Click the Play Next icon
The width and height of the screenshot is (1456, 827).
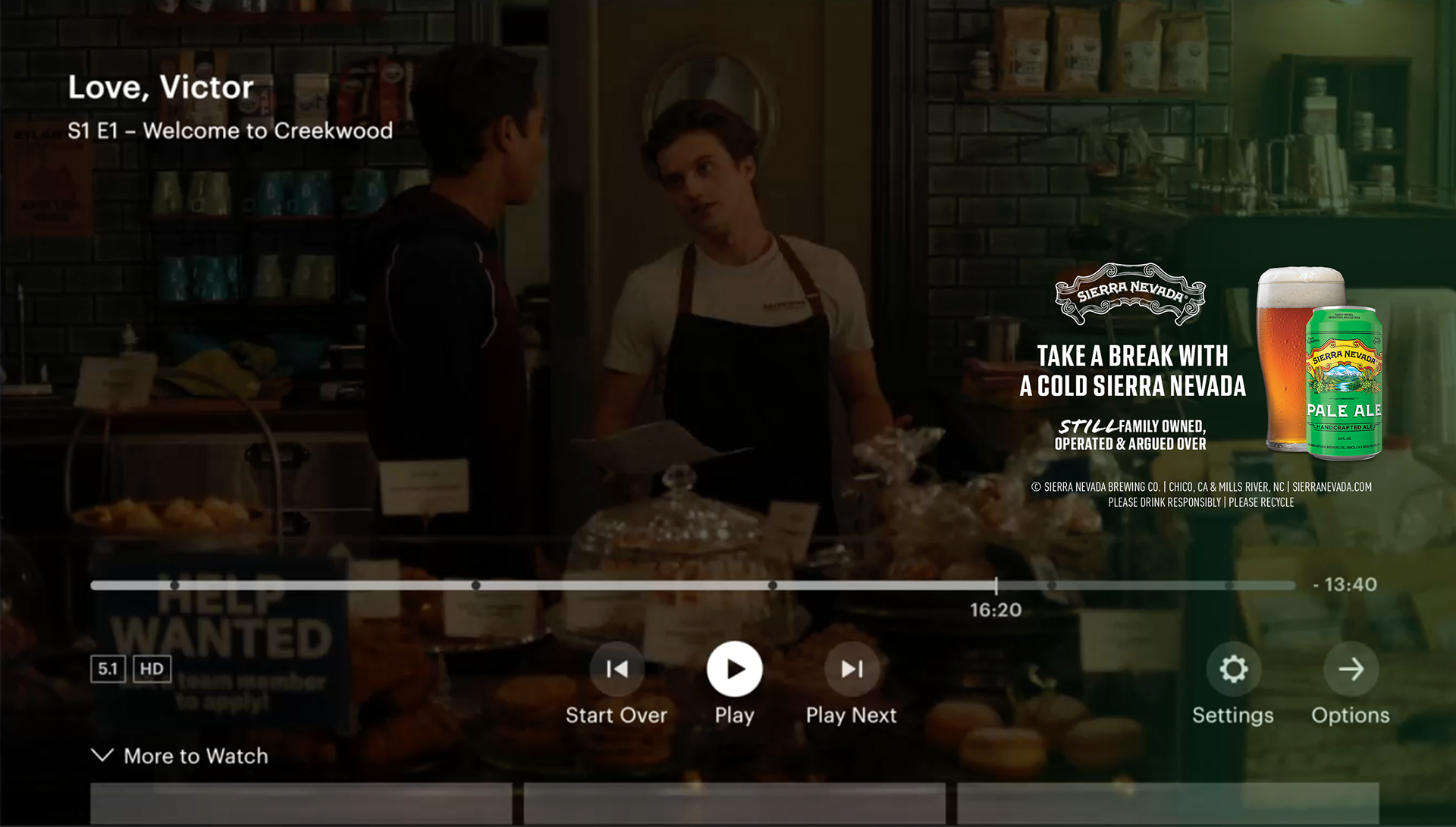[x=852, y=668]
